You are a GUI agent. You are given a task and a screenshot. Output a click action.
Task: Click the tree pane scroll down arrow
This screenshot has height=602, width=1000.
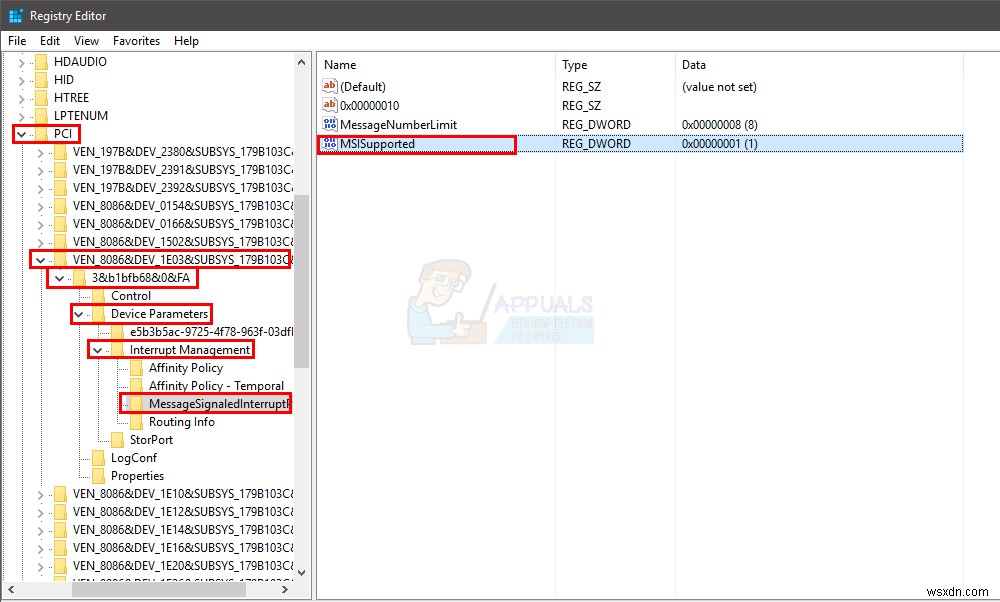(x=302, y=573)
